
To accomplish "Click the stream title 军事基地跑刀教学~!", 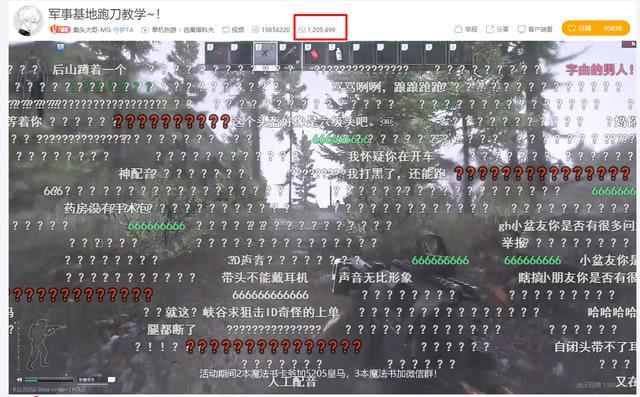I will 104,14.
